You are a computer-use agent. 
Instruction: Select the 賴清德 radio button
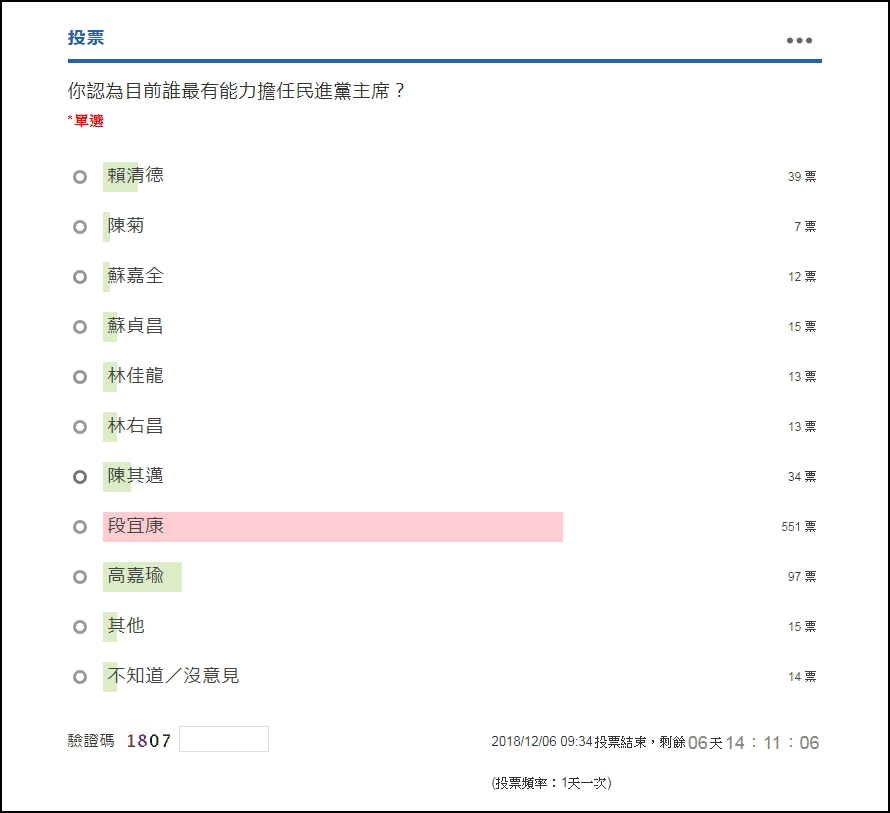point(80,177)
